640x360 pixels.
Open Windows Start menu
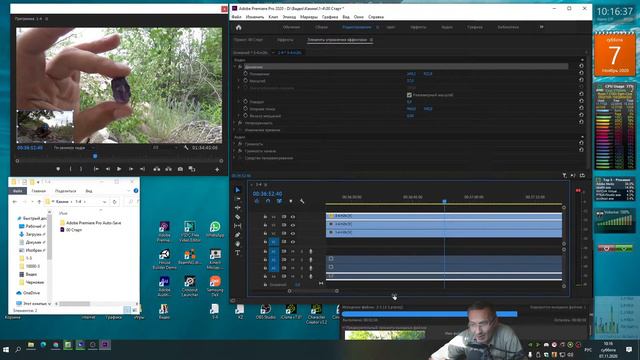pyautogui.click(x=6, y=350)
